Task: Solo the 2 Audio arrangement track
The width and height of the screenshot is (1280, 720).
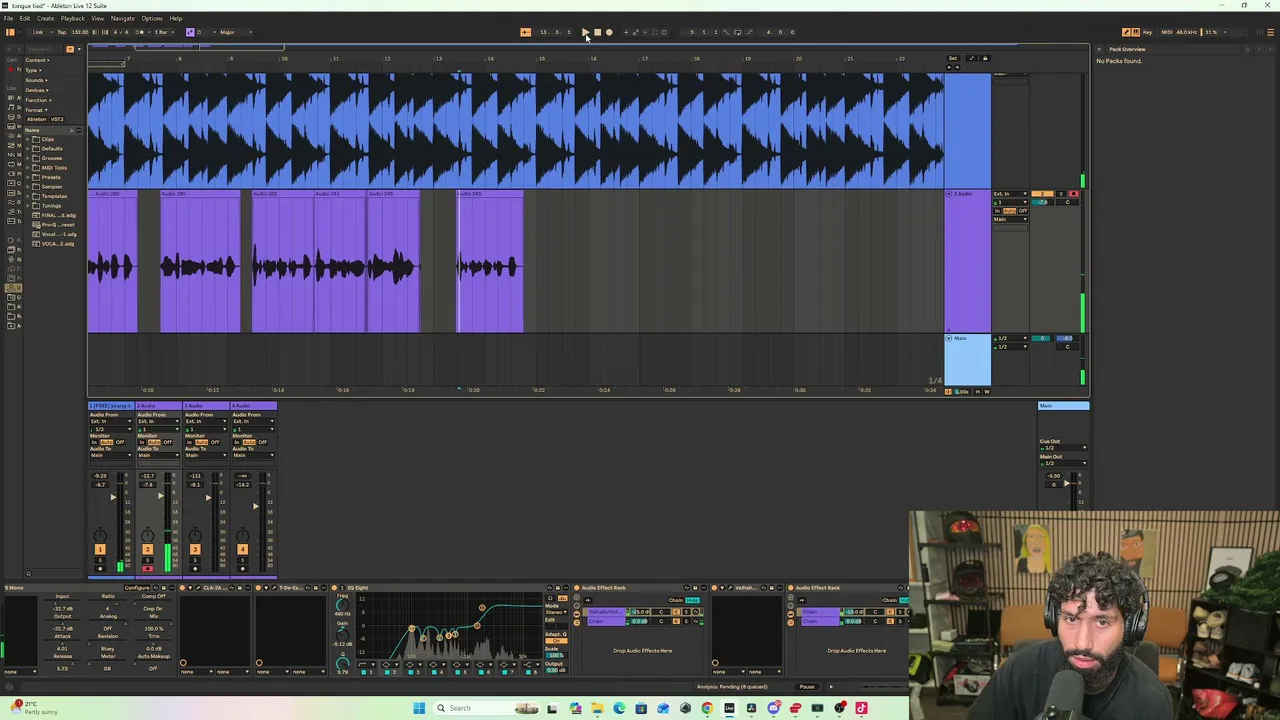Action: pos(1061,194)
